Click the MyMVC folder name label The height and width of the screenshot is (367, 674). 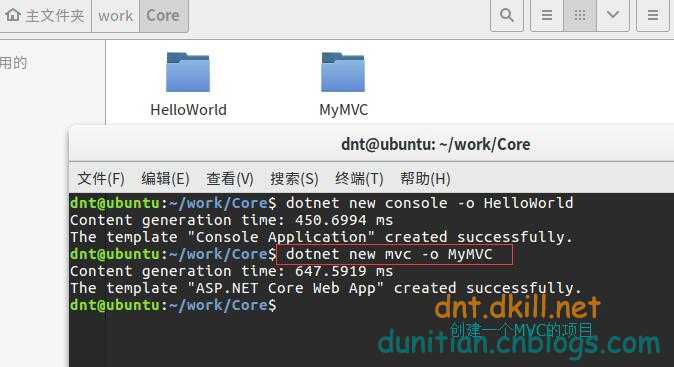tap(343, 110)
